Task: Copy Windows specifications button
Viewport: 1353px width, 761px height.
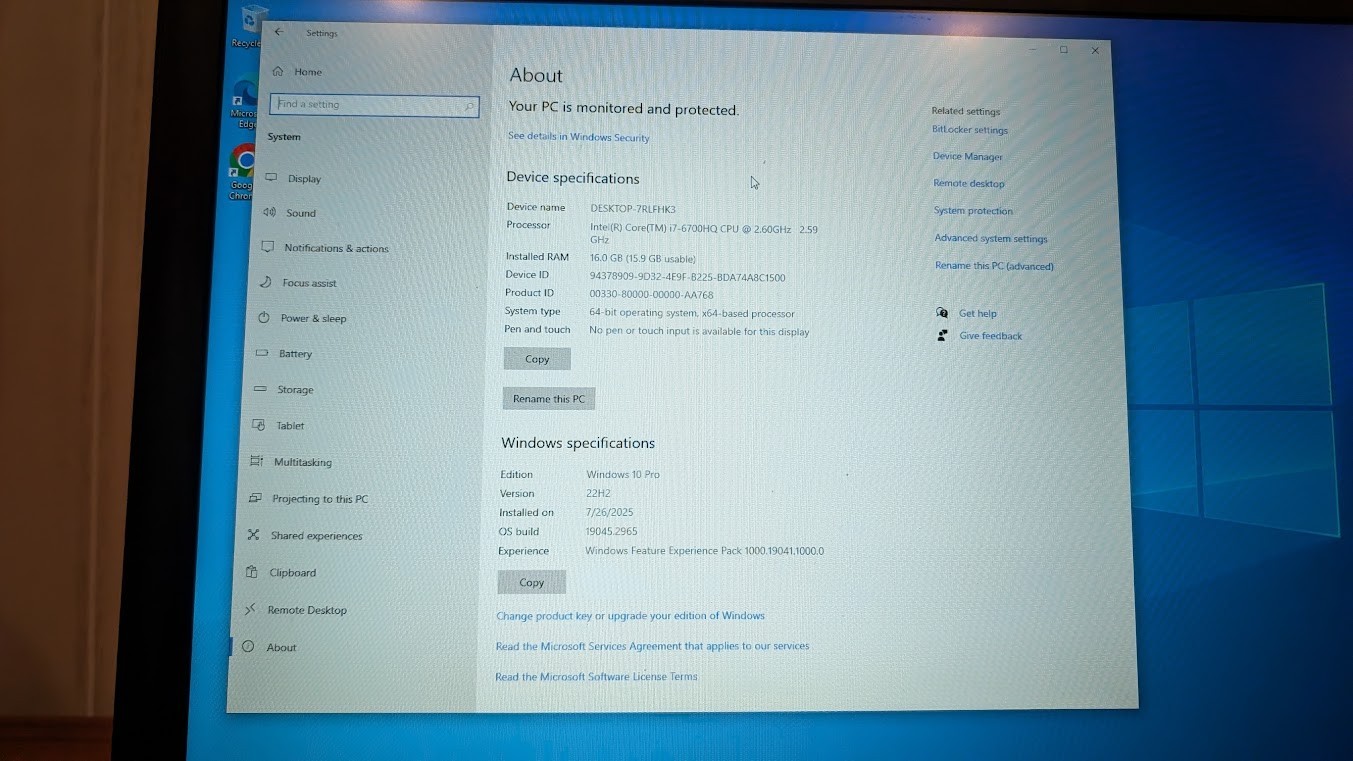Action: click(x=532, y=582)
